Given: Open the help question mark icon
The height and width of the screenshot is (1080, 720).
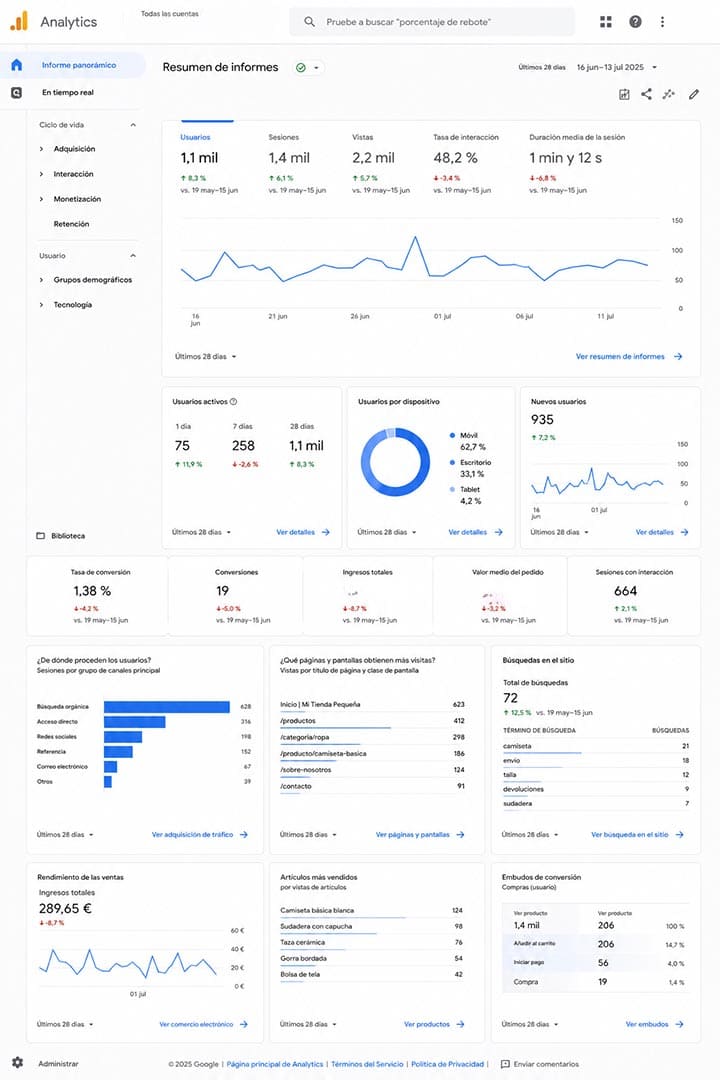Looking at the screenshot, I should pos(635,22).
